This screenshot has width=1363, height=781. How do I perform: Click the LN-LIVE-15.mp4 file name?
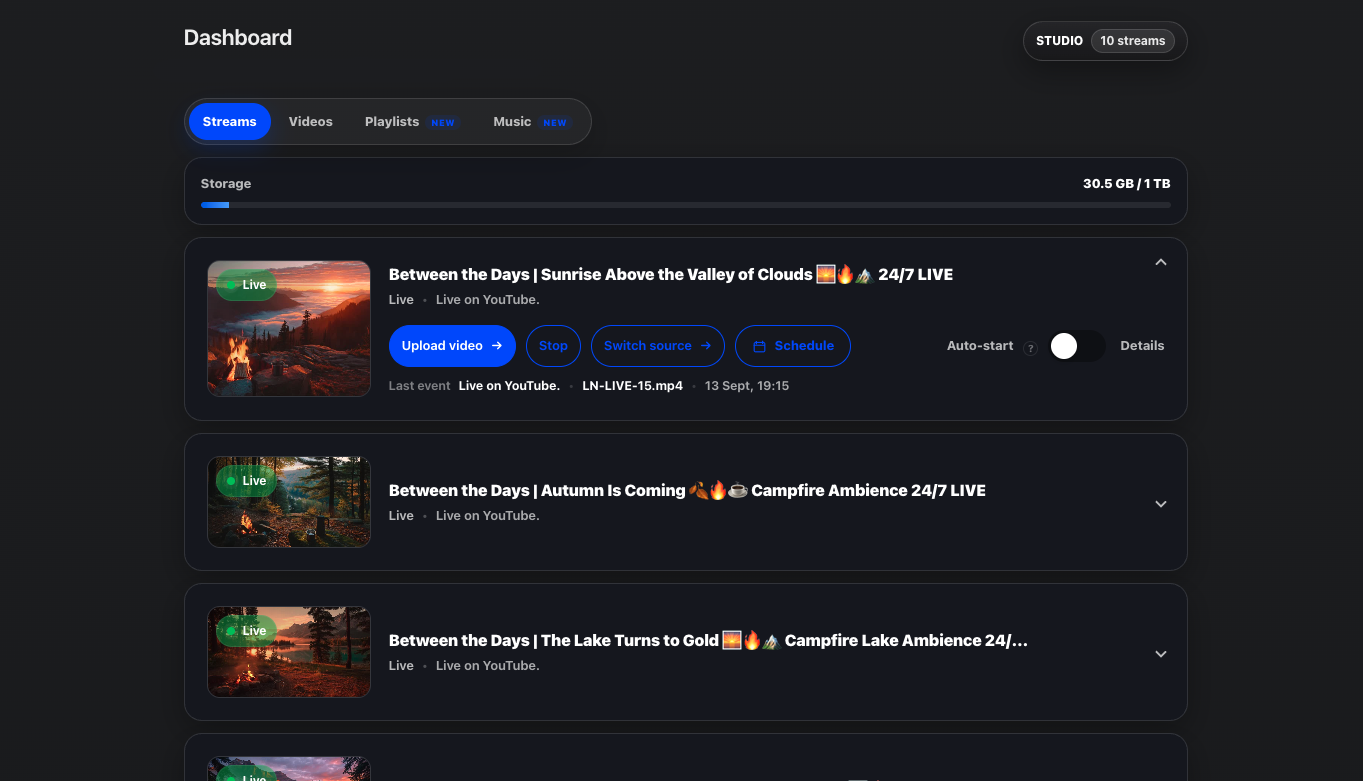pyautogui.click(x=632, y=386)
